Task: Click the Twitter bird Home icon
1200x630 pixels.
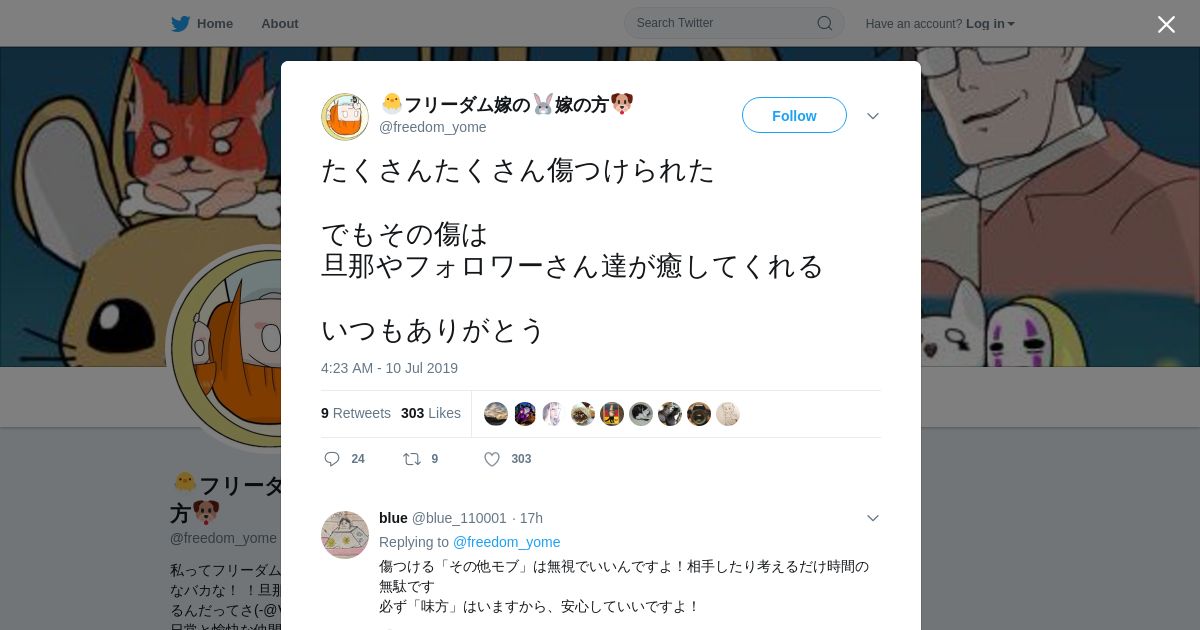Action: 180,23
